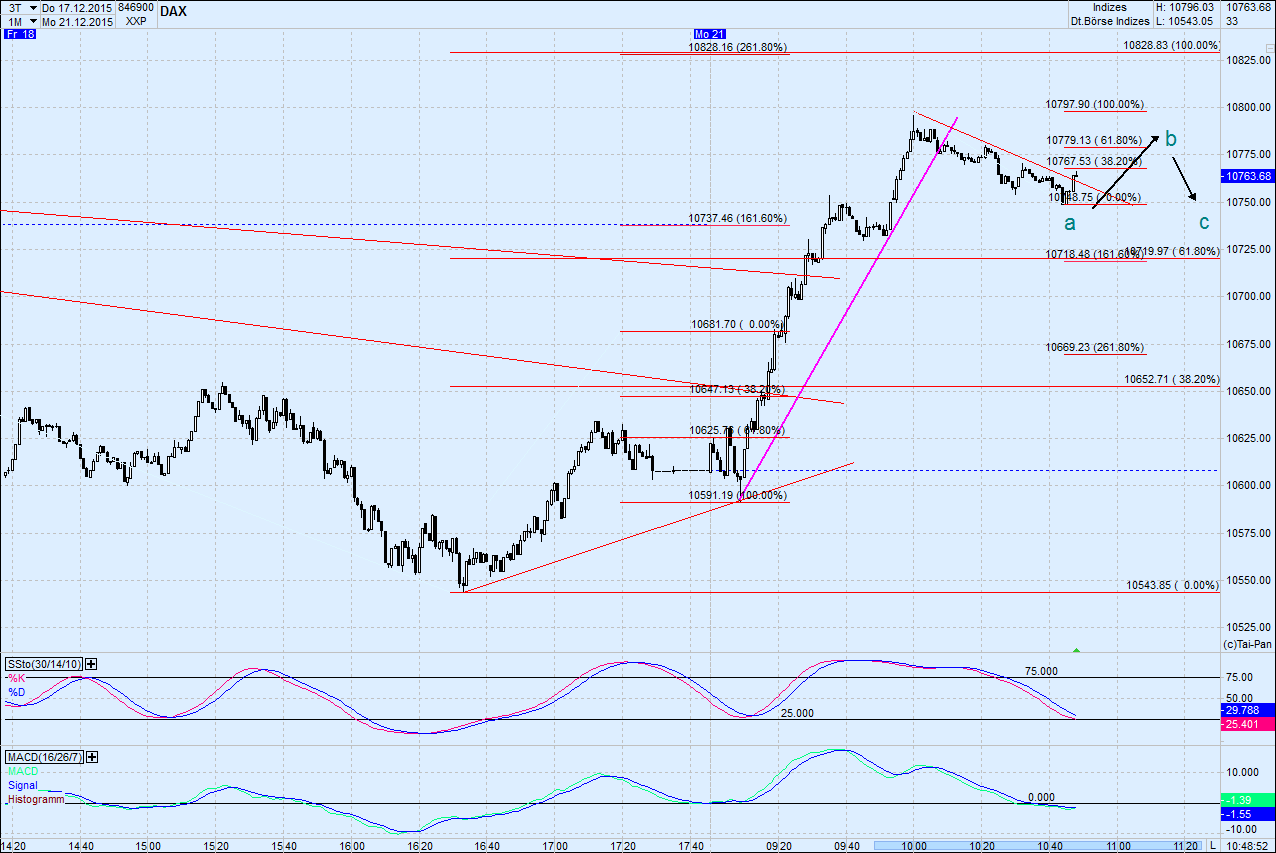Click the 10828.83 (100.00%) Fibonacci label

pos(1171,45)
